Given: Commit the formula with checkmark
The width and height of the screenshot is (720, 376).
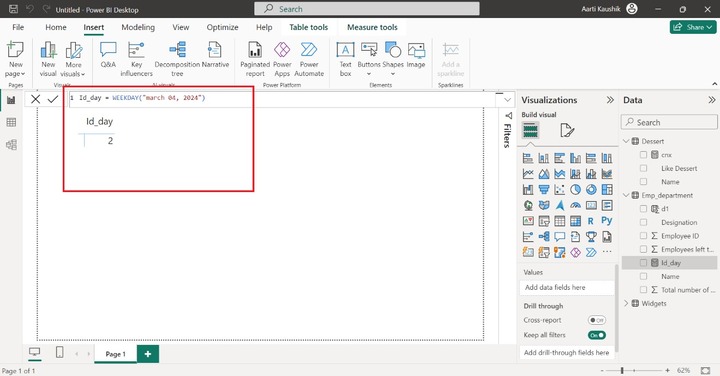Looking at the screenshot, I should 53,99.
